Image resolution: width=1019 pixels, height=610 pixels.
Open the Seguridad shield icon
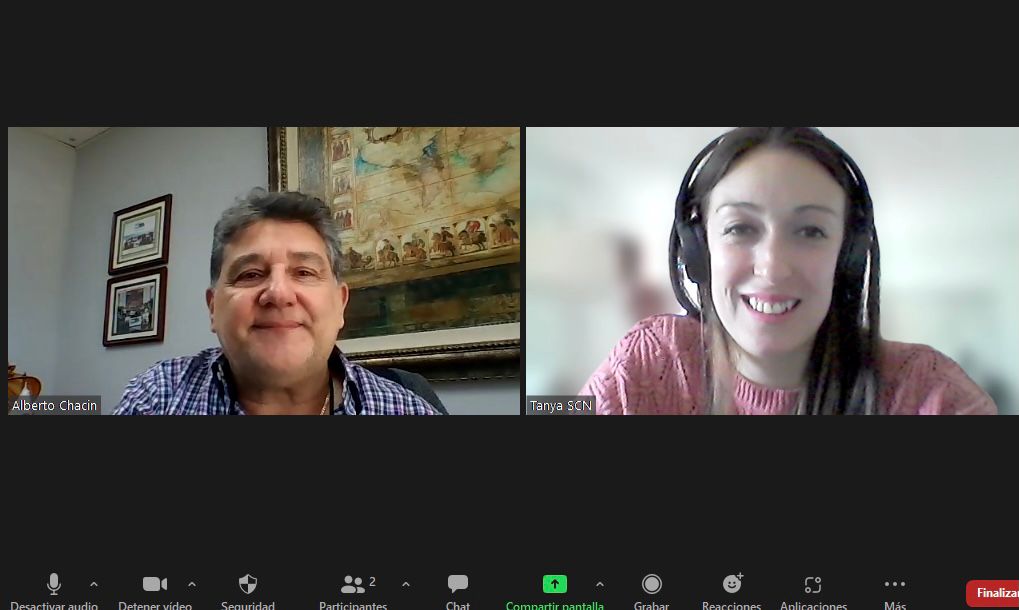point(248,585)
